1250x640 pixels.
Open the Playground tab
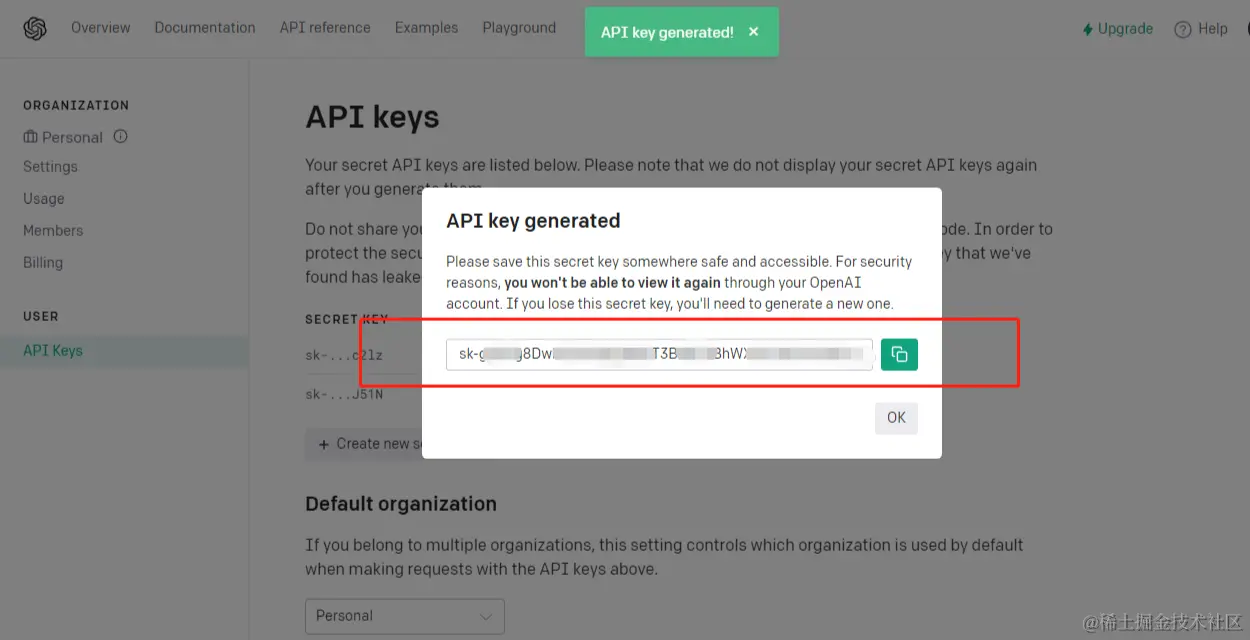click(519, 28)
